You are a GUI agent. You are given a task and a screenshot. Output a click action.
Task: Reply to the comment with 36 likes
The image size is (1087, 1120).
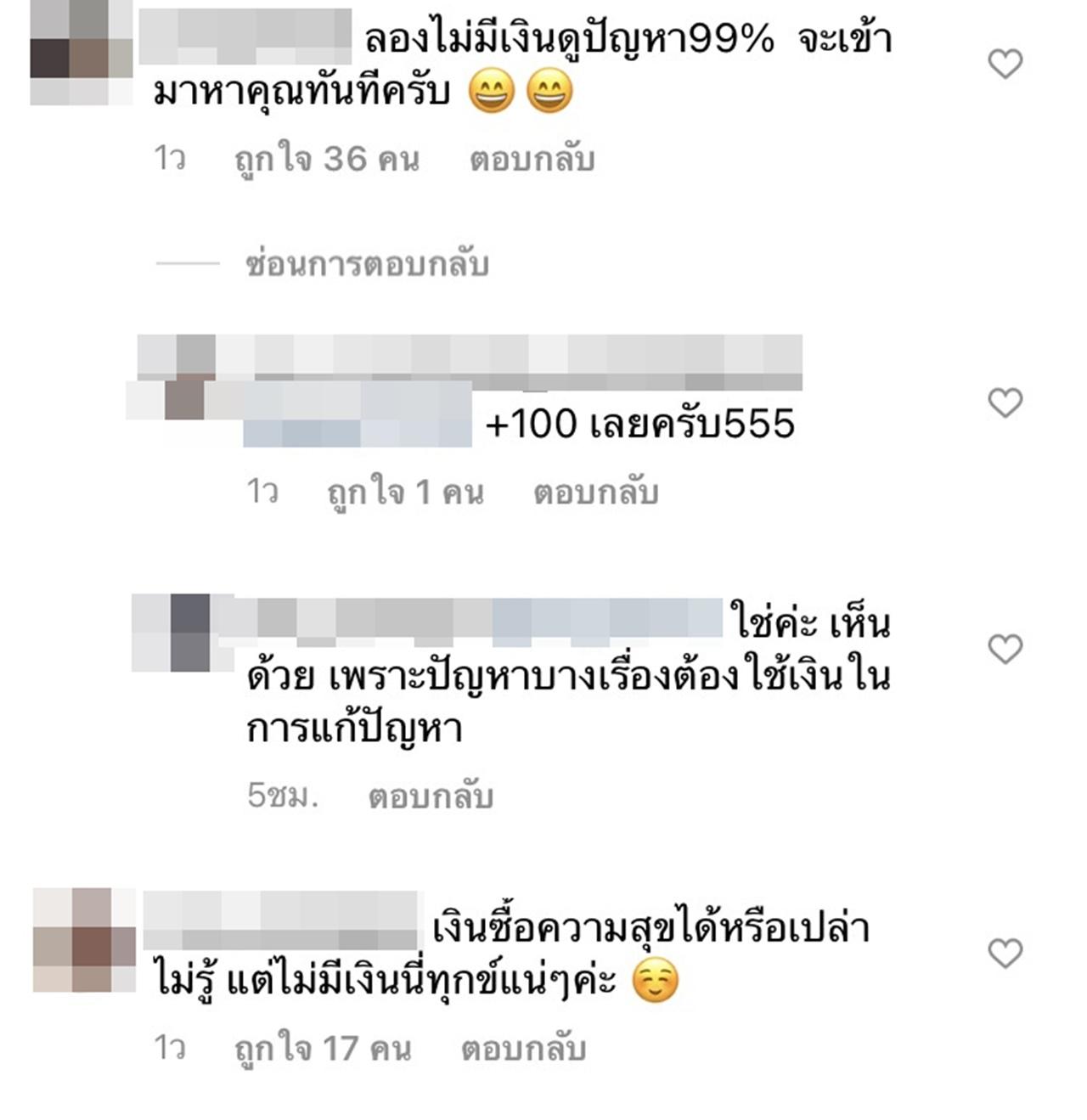532,160
